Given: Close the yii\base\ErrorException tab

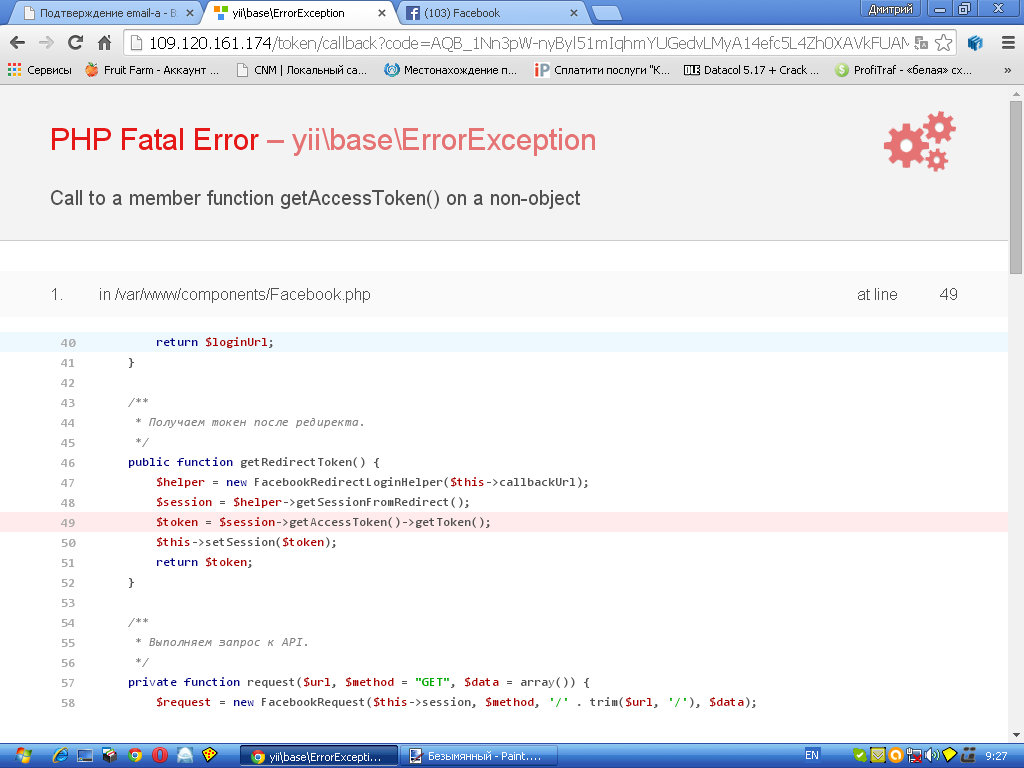Looking at the screenshot, I should click(x=382, y=13).
